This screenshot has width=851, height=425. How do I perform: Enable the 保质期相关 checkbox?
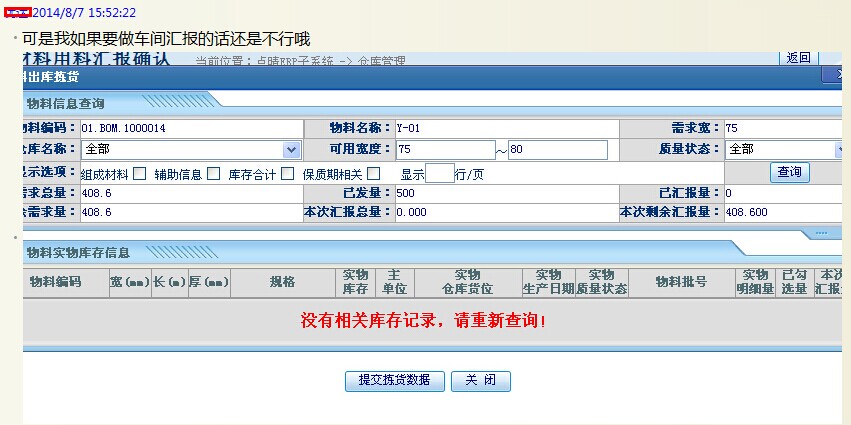point(373,174)
